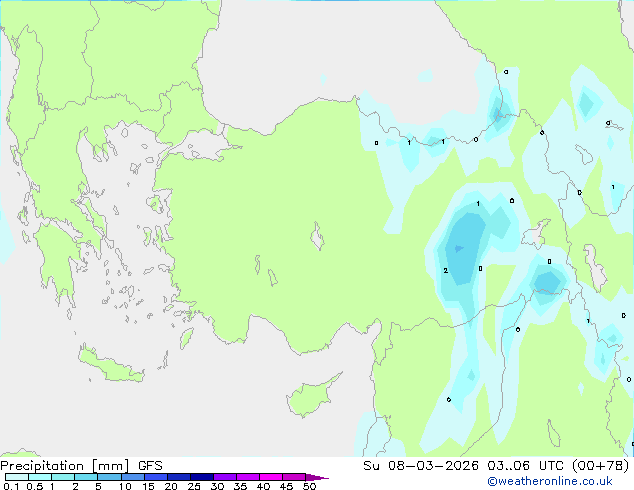Image resolution: width=634 pixels, height=490 pixels.
Task: Click the legend value '40'
Action: click(263, 486)
